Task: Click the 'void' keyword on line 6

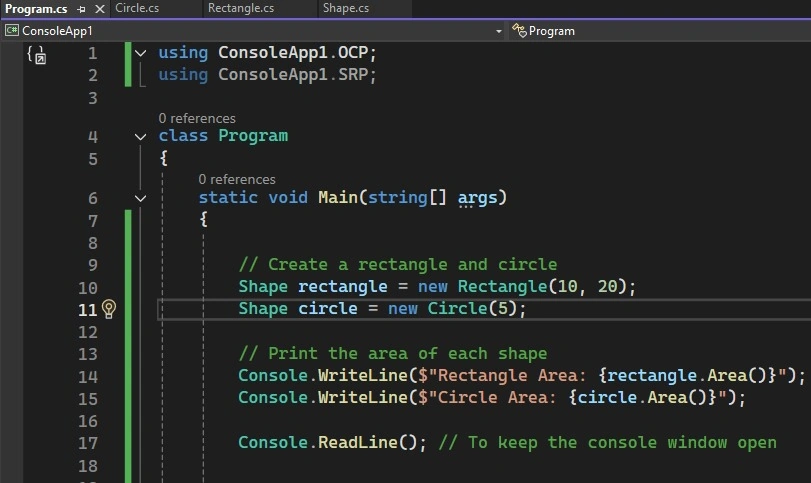Action: pos(288,198)
